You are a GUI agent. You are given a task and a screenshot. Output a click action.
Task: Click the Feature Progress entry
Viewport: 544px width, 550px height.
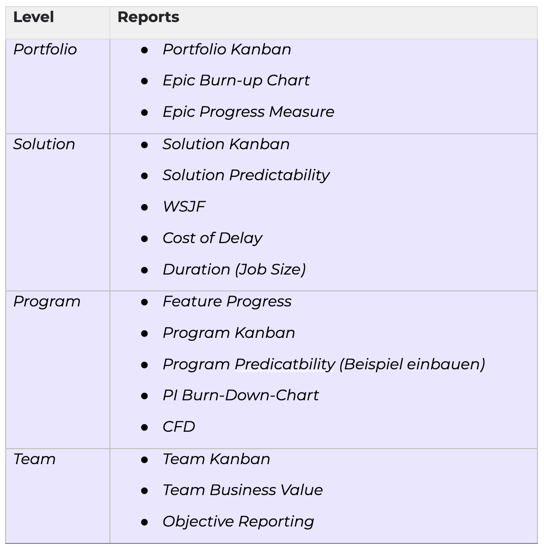[x=227, y=302]
